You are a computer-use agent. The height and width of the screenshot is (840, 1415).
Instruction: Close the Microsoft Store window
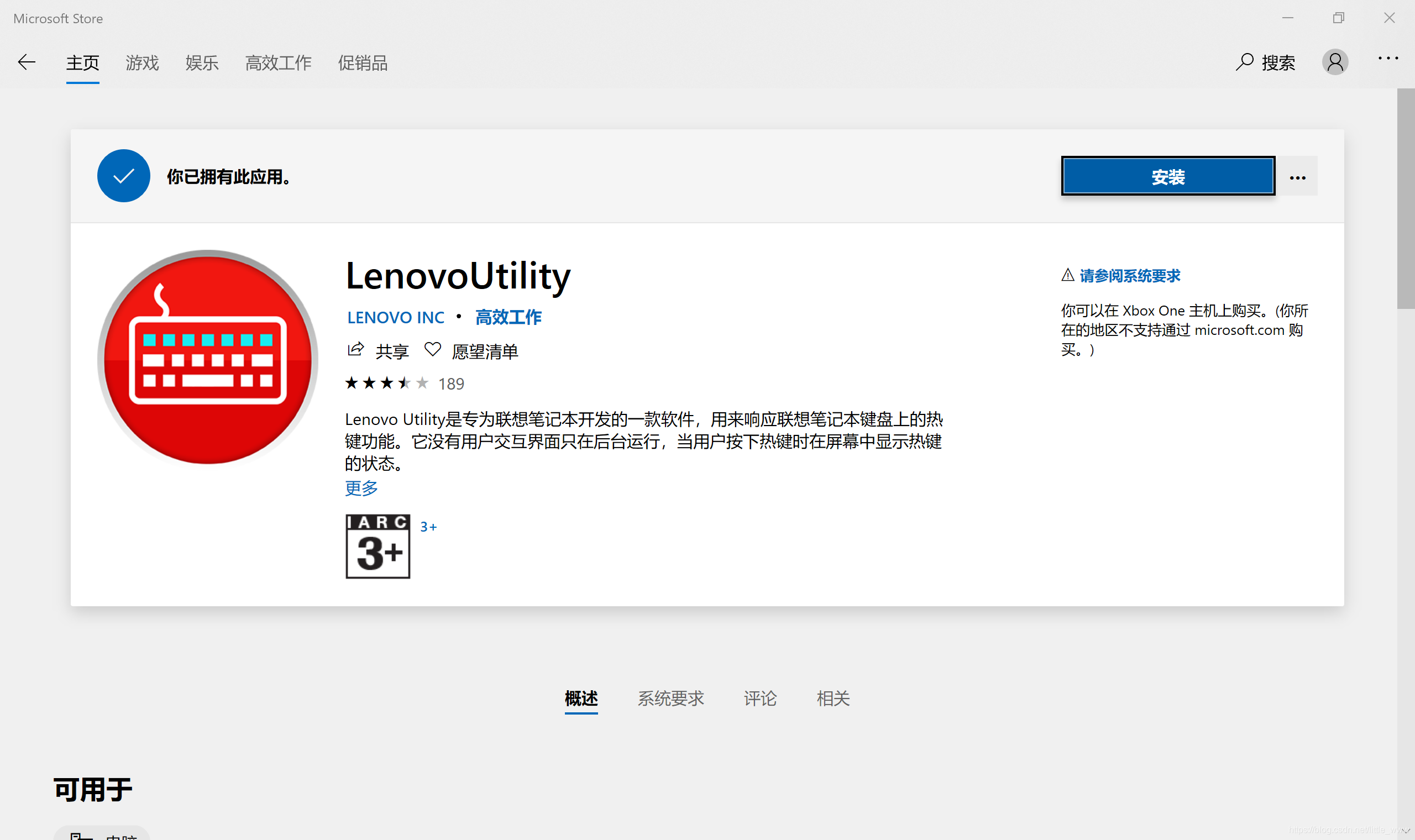click(x=1390, y=18)
